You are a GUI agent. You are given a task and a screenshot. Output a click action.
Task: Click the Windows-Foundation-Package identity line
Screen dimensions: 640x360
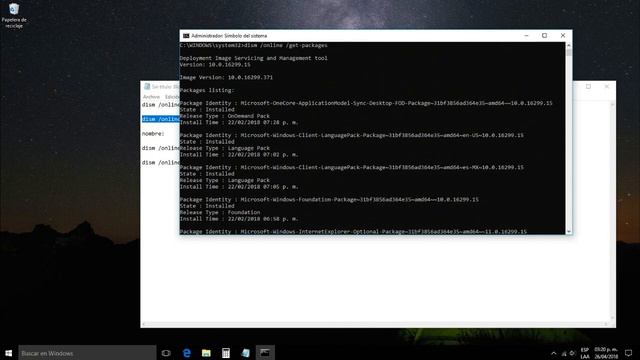[x=329, y=200]
